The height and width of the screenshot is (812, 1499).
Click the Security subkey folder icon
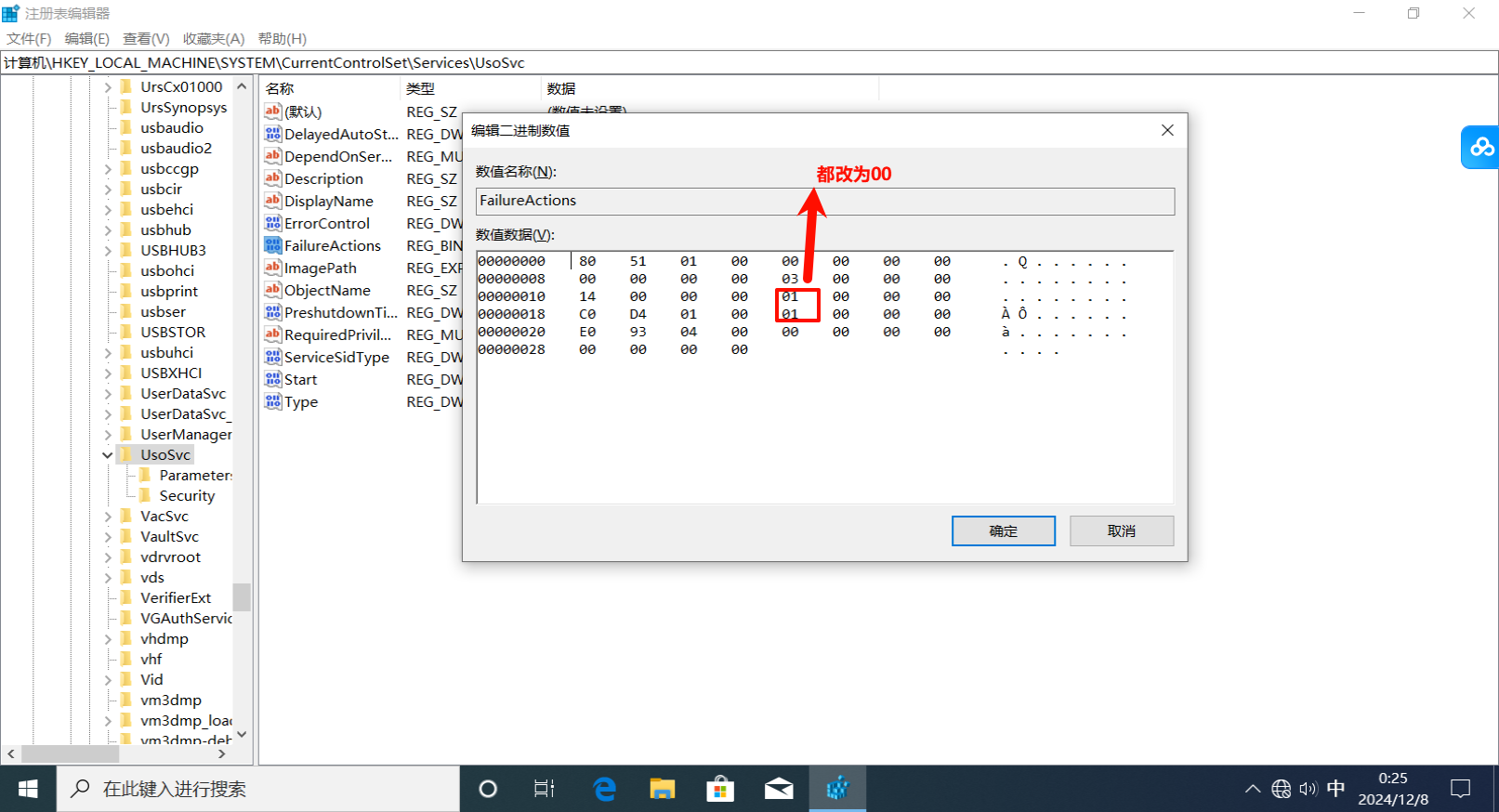point(145,495)
